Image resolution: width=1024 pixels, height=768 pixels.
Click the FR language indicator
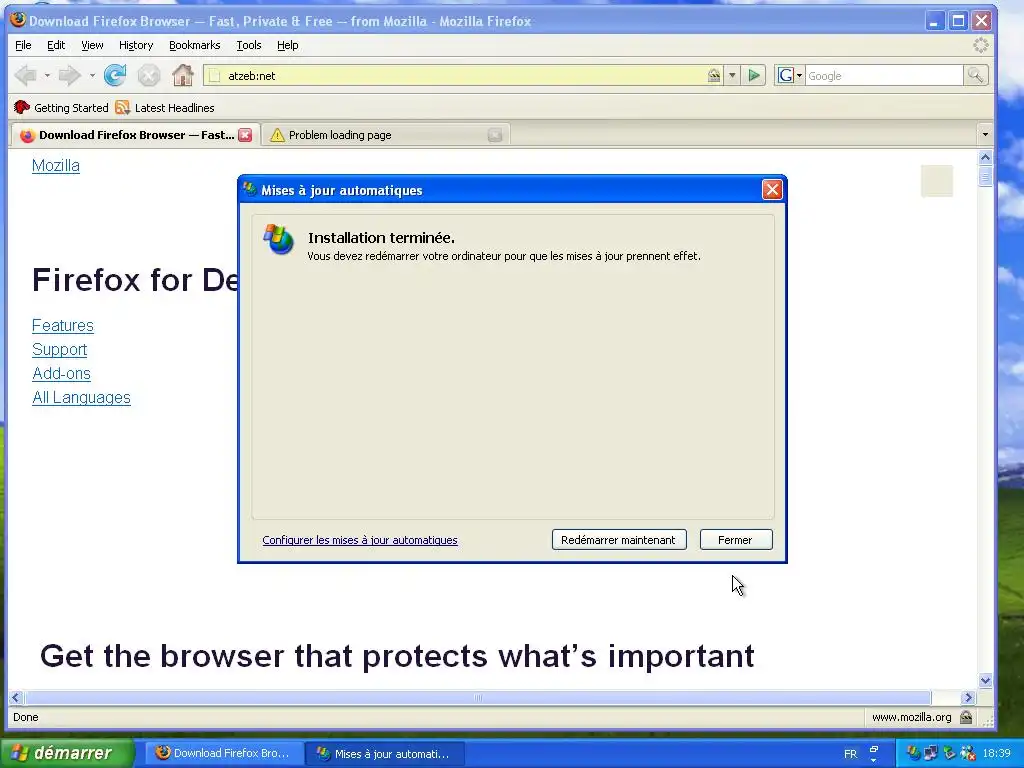click(850, 754)
